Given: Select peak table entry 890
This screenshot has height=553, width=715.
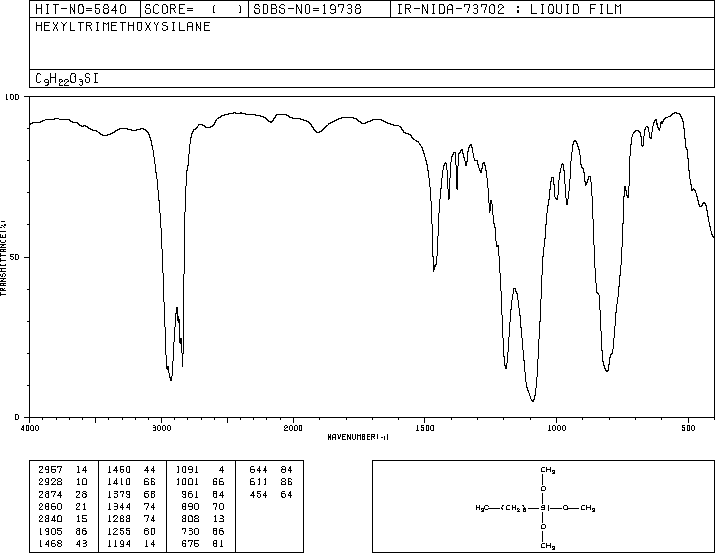Looking at the screenshot, I should 191,507.
